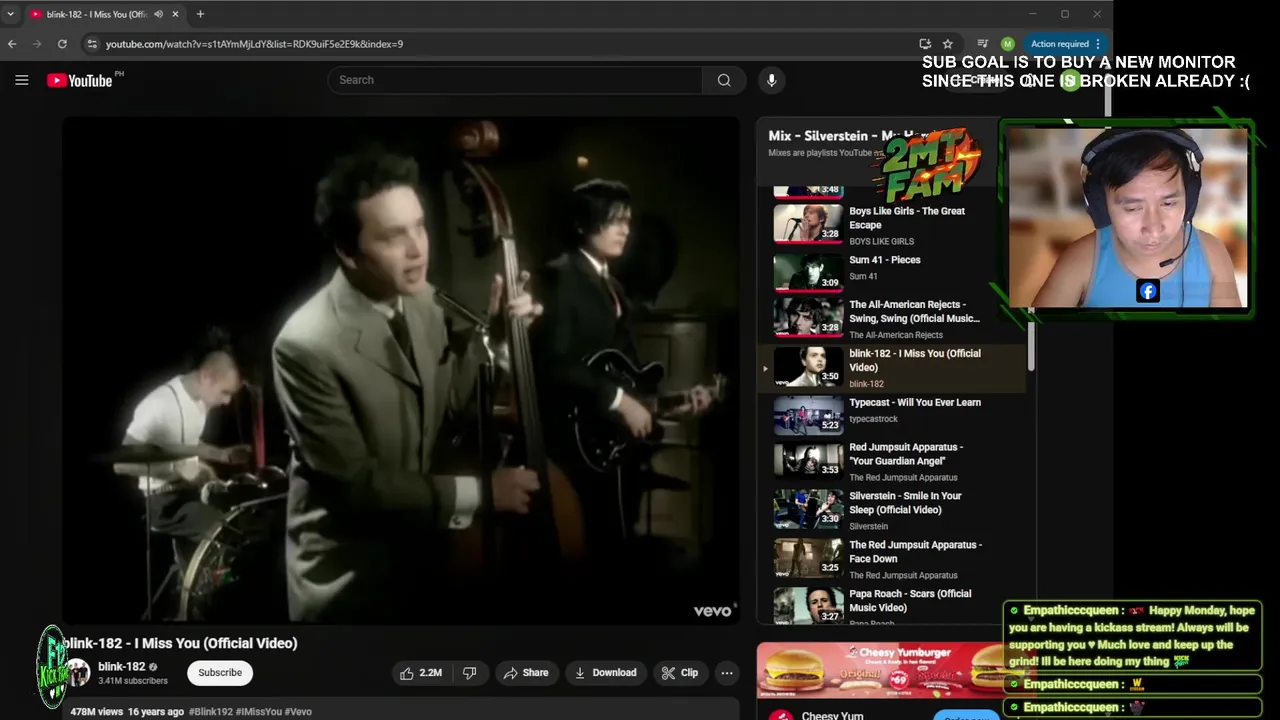
Task: Start voice search with the microphone icon
Action: click(771, 80)
